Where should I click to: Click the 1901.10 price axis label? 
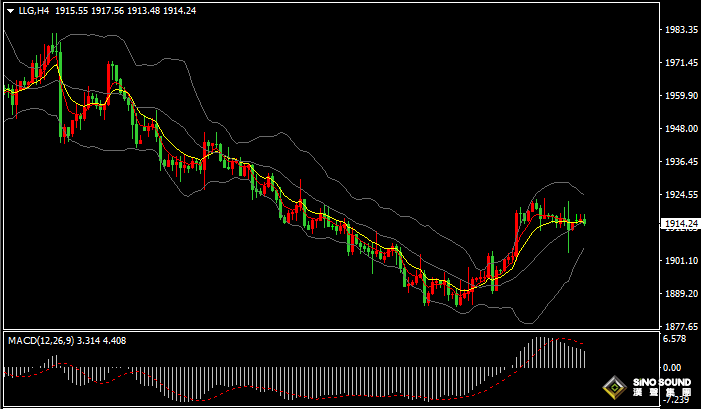click(x=680, y=260)
